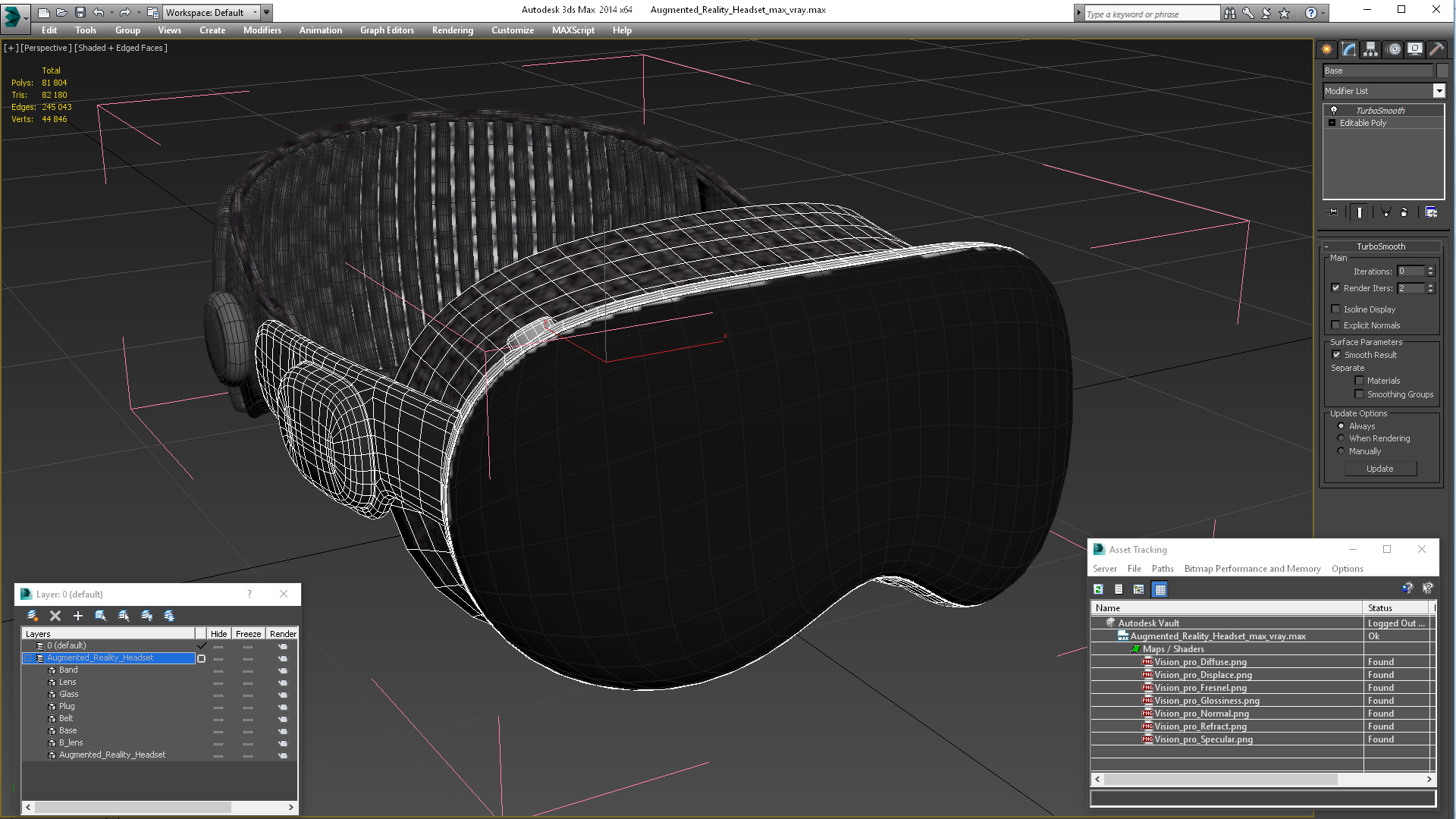The height and width of the screenshot is (819, 1456).
Task: Click Freeze Unfreeze All Layers icon
Action: (169, 616)
